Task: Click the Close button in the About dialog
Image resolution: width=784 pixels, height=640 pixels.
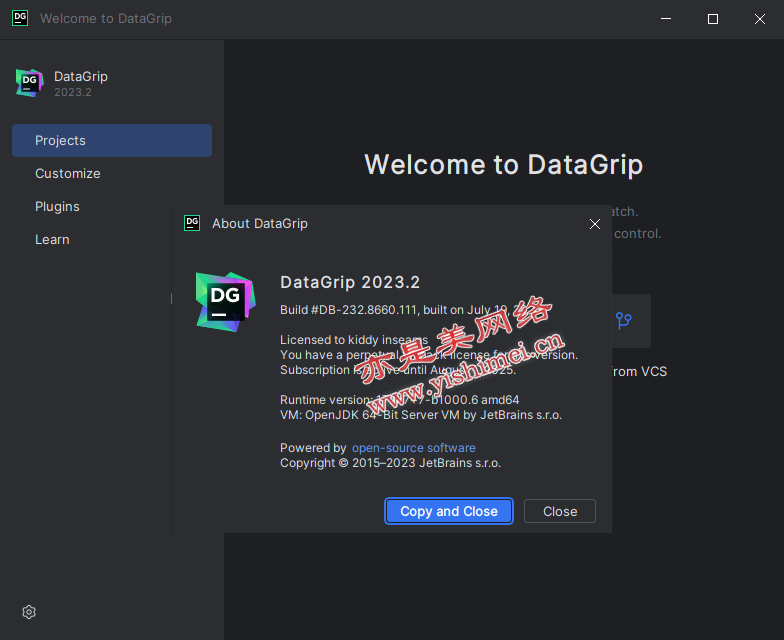Action: pyautogui.click(x=560, y=511)
